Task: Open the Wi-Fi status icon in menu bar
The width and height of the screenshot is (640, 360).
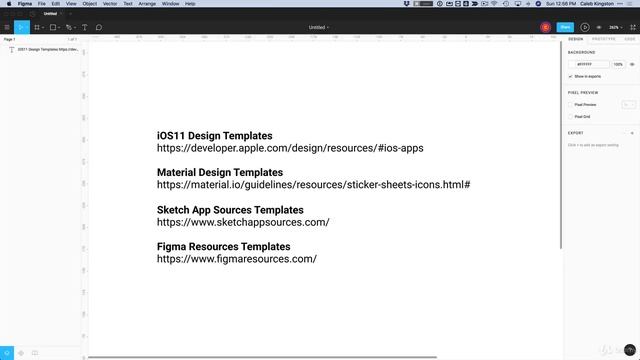Action: coord(494,4)
